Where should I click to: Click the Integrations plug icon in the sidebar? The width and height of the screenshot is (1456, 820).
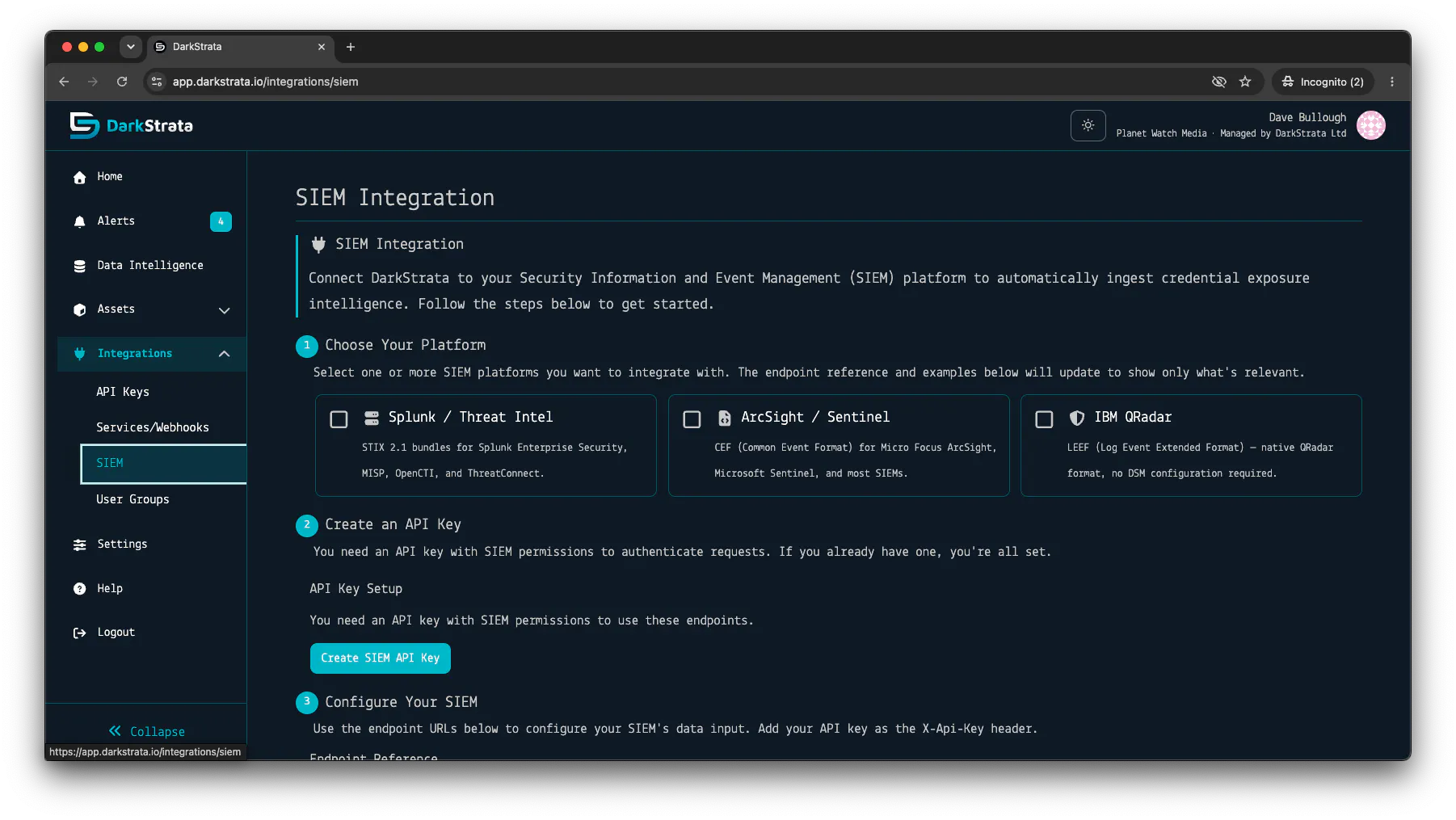tap(79, 354)
